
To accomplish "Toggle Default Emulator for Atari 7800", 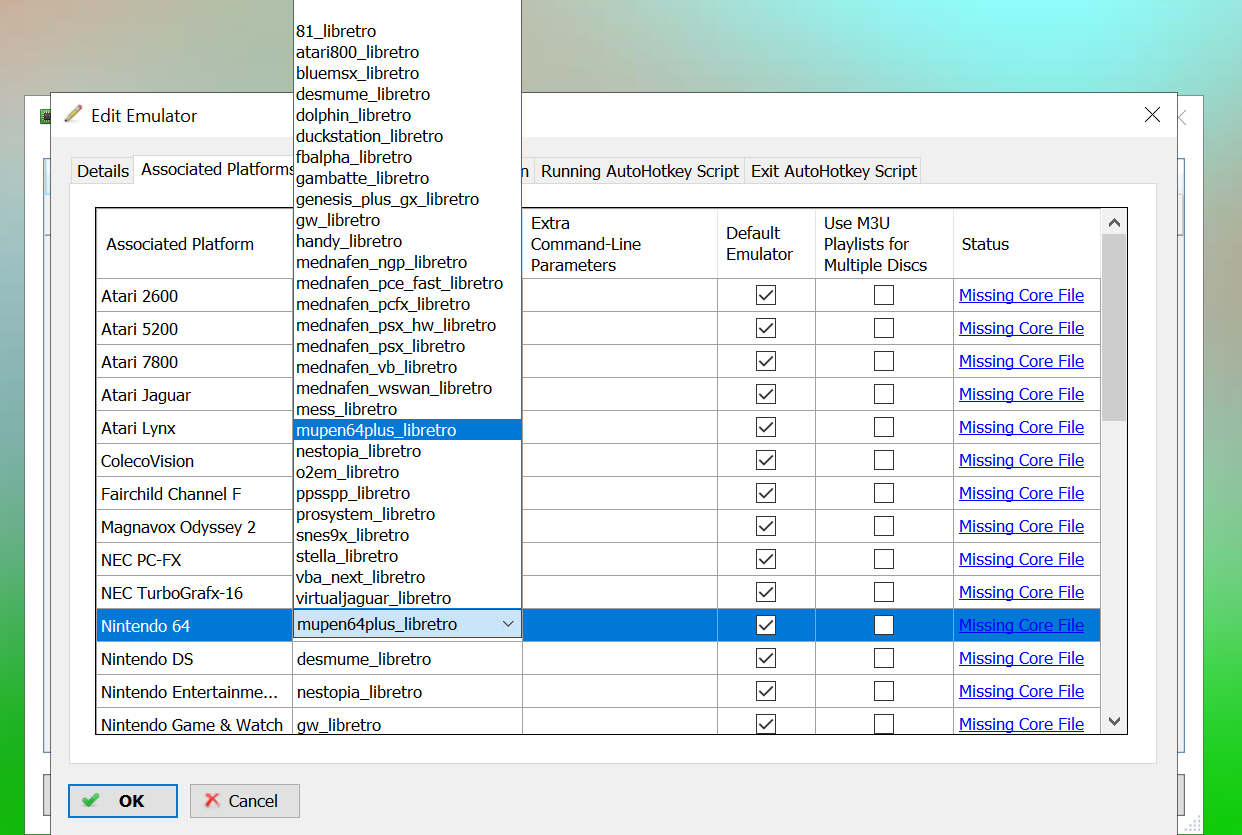I will pos(766,361).
